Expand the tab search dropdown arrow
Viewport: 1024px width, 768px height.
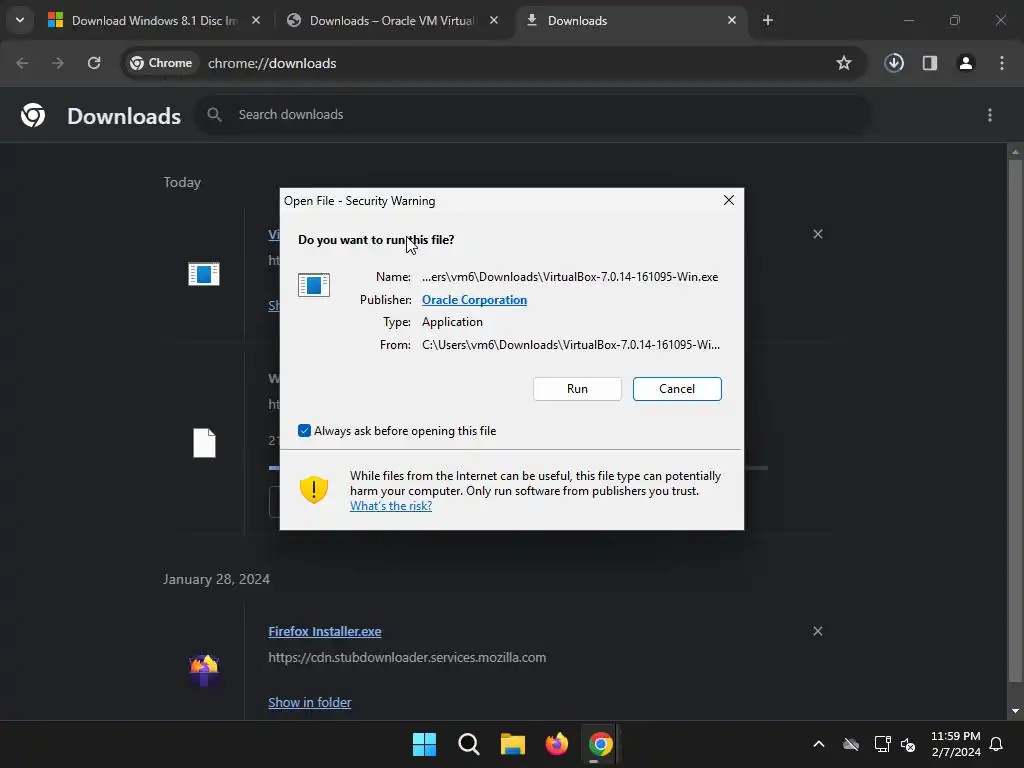pos(20,20)
